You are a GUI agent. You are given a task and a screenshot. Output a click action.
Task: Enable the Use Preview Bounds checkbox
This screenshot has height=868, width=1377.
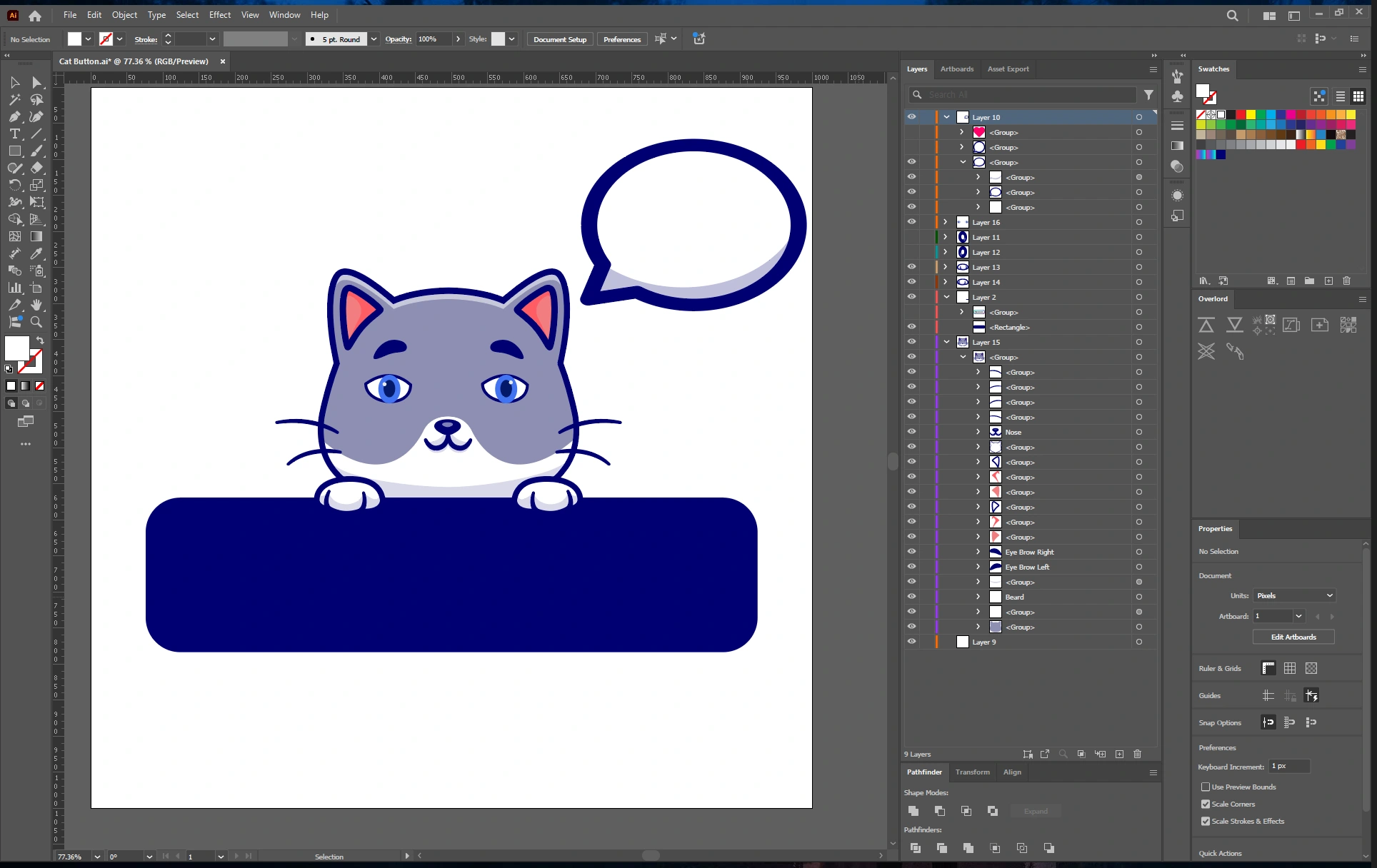(1206, 787)
